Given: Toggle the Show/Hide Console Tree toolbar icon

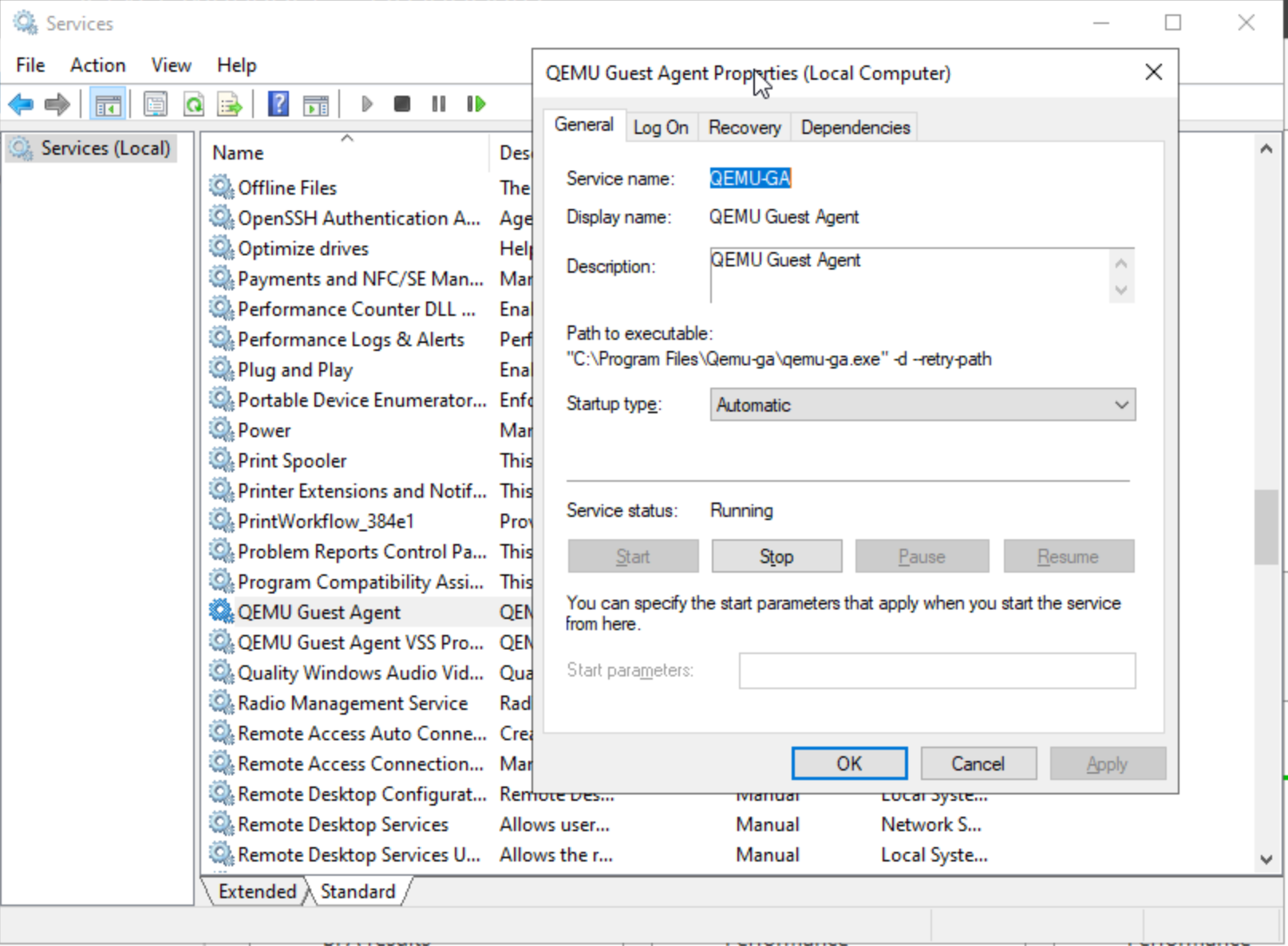Looking at the screenshot, I should pos(108,104).
